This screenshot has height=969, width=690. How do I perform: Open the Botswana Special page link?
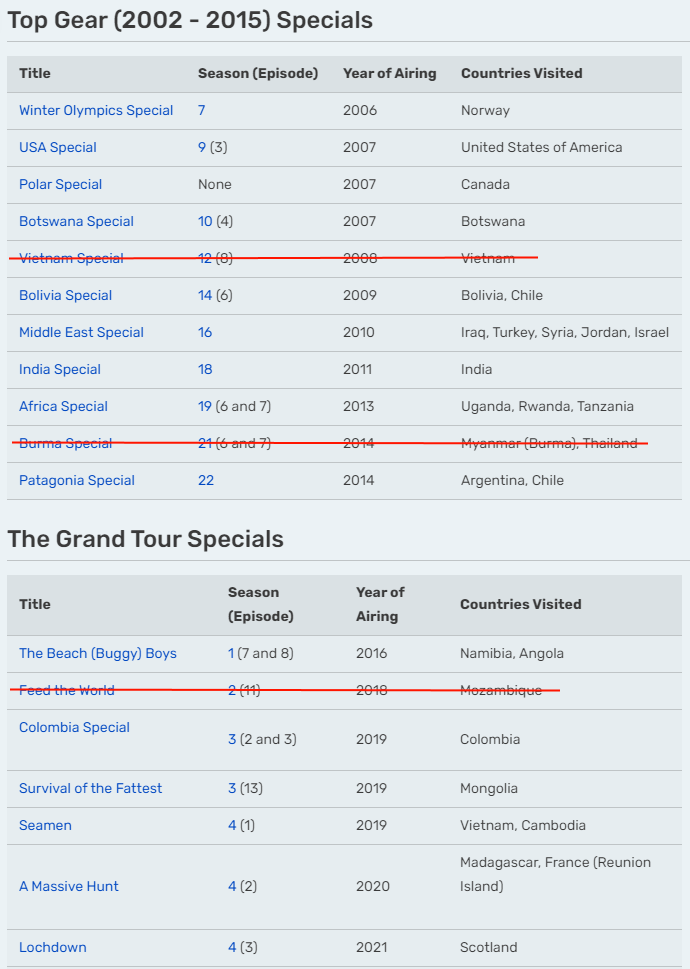(76, 221)
